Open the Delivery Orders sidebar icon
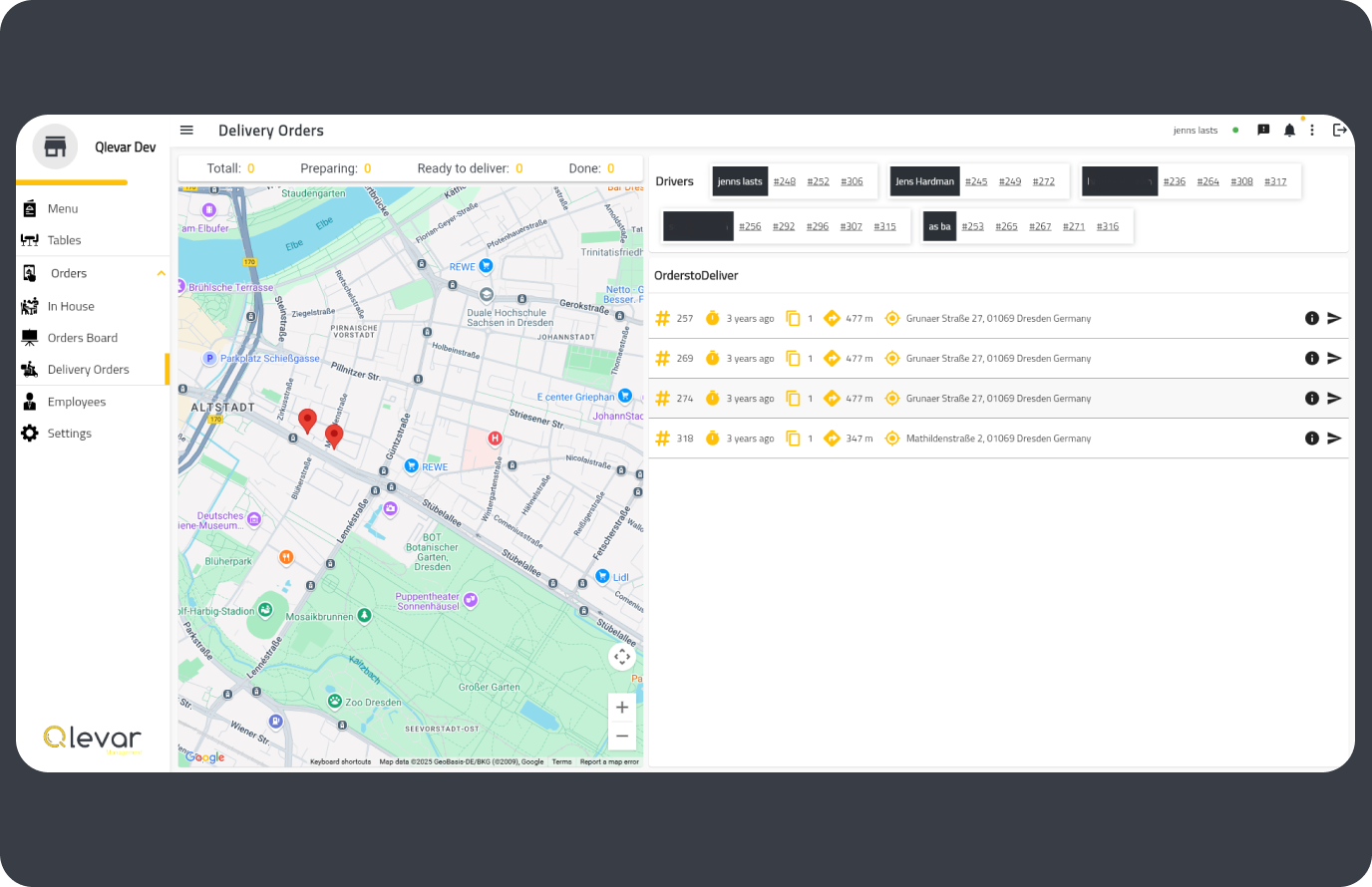This screenshot has width=1372, height=887. 29,369
